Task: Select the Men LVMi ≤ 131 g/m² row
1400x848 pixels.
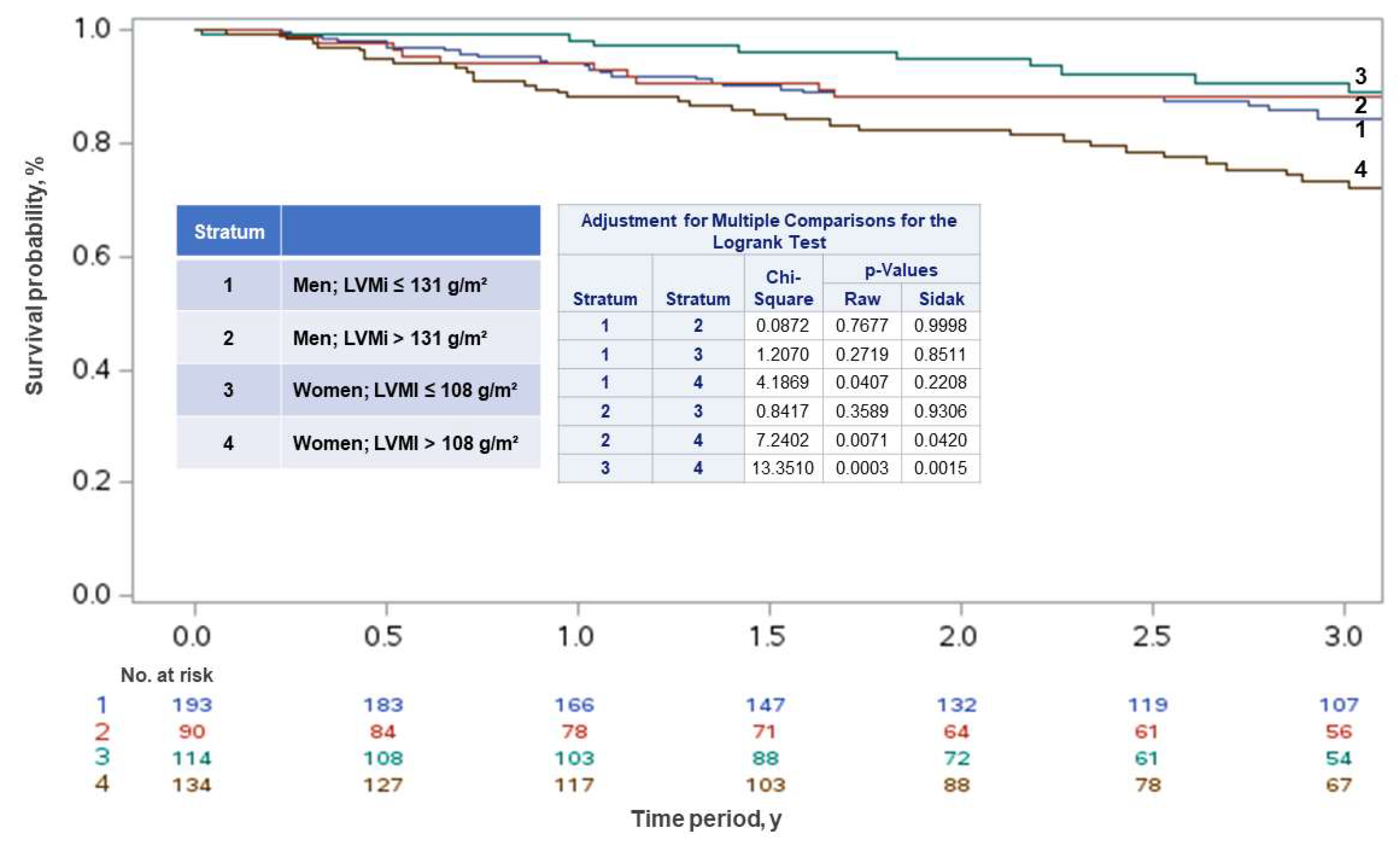Action: point(389,285)
